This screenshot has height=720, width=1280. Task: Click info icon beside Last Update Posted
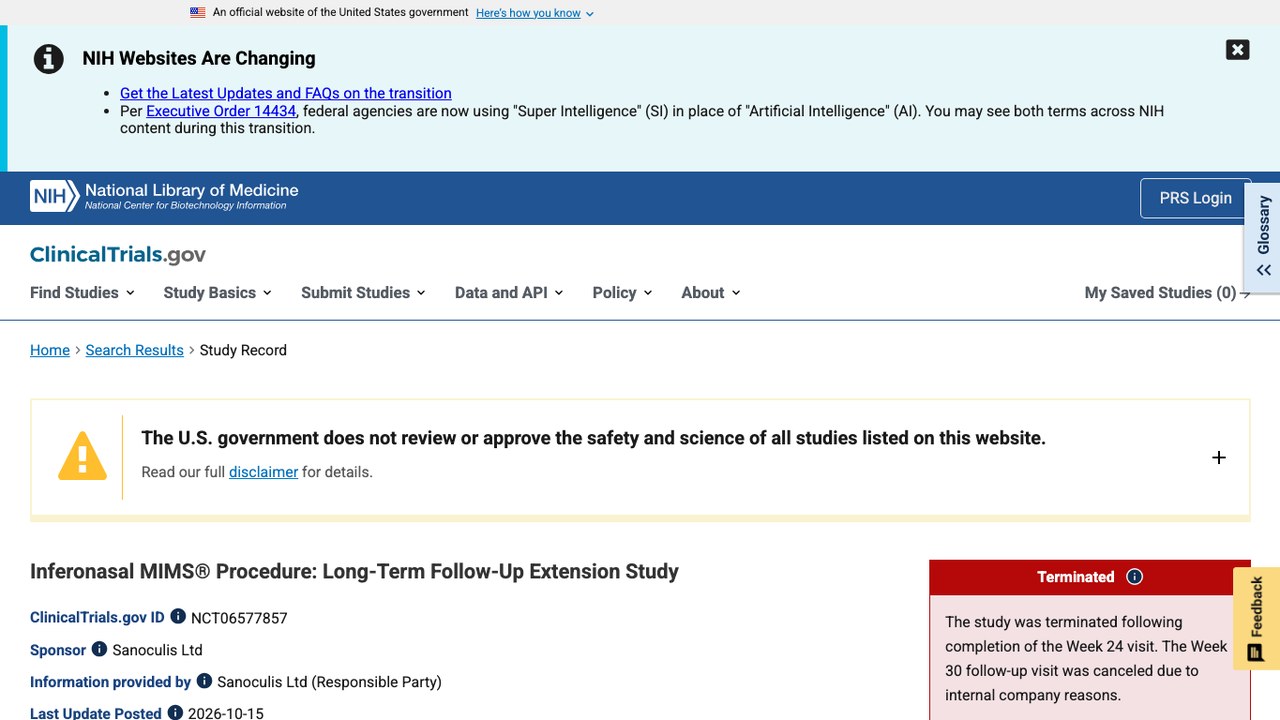(175, 713)
